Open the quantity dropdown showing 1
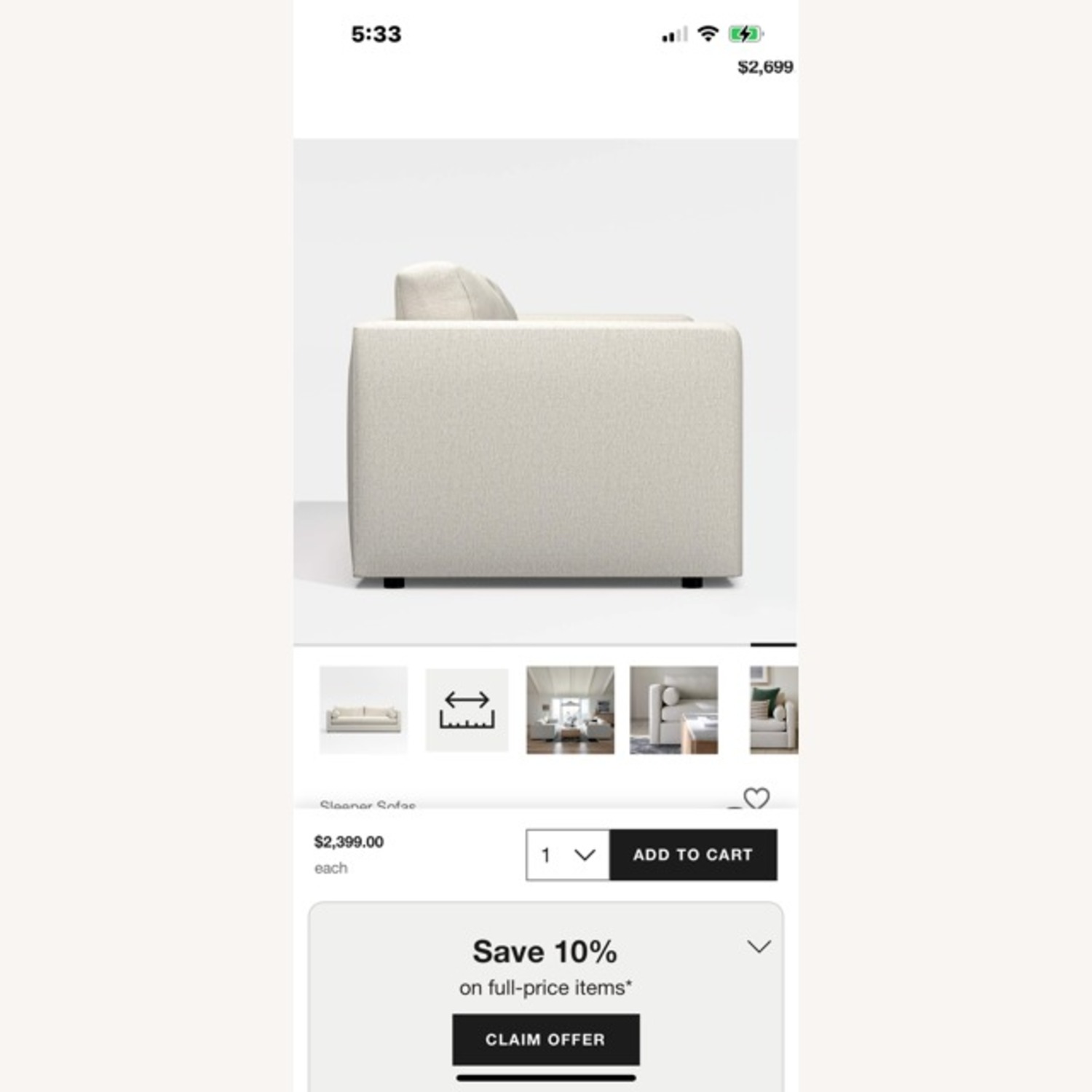 pyautogui.click(x=568, y=855)
